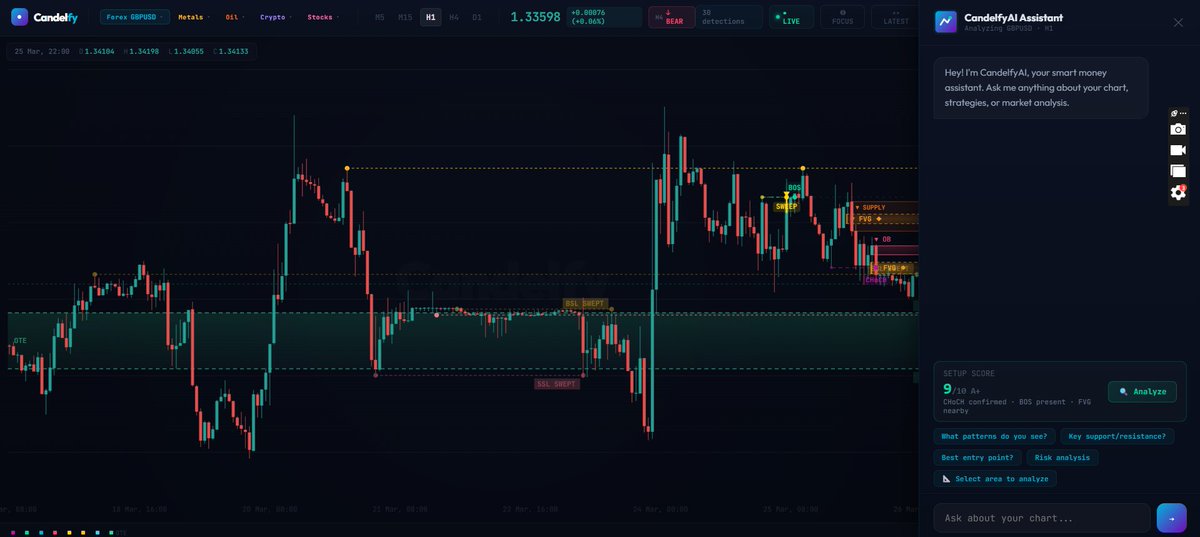1200x537 pixels.
Task: Click the capture widget menu dots
Action: coord(1183,113)
